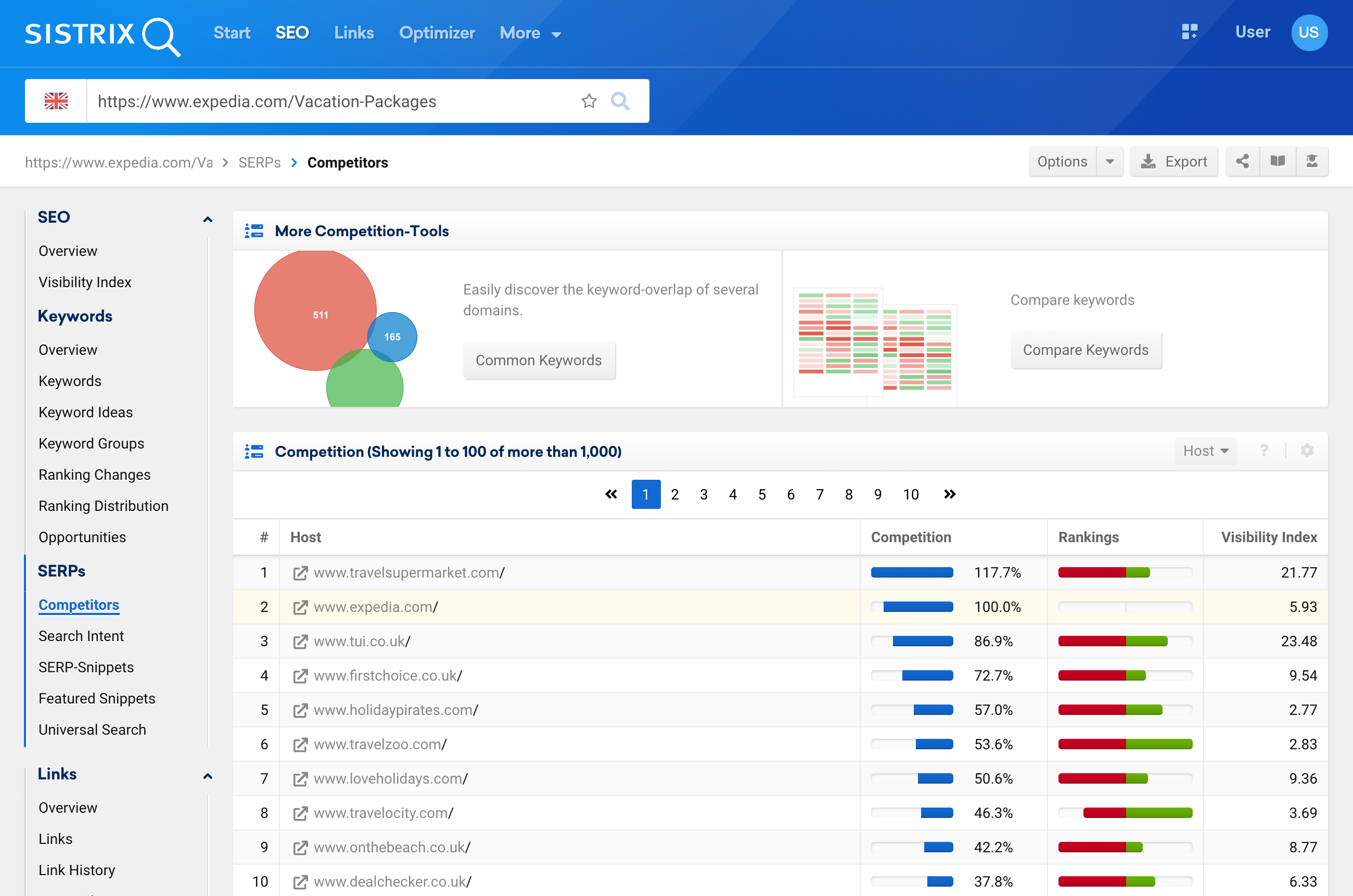Image resolution: width=1353 pixels, height=896 pixels.
Task: Open external link for www.travelocity.com
Action: [x=300, y=813]
